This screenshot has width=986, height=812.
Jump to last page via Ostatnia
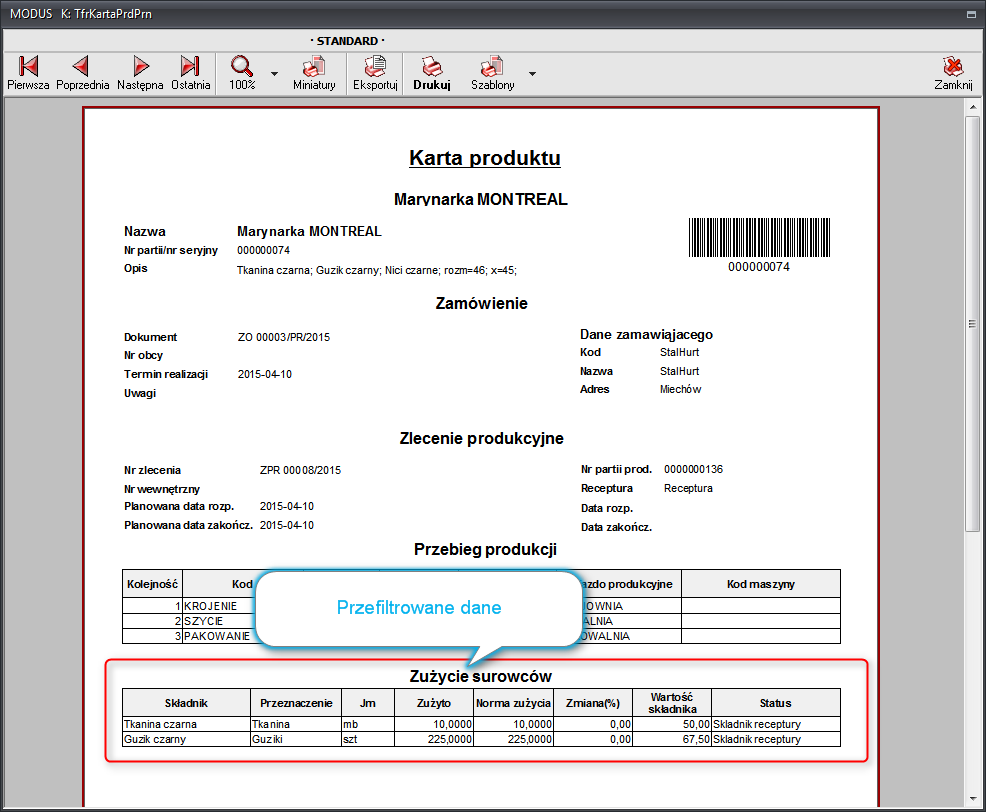pyautogui.click(x=190, y=73)
